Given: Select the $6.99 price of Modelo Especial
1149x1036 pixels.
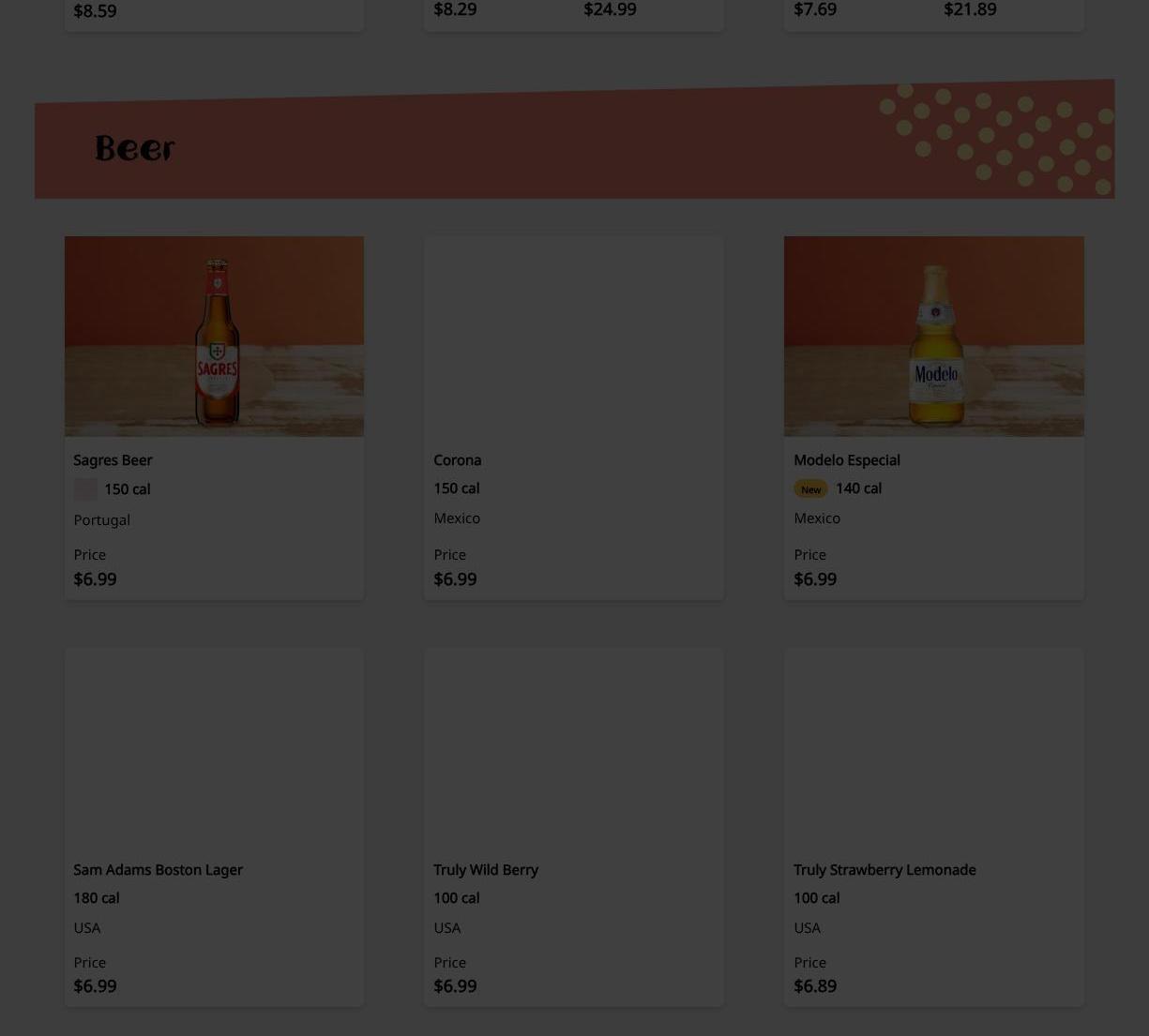Looking at the screenshot, I should 815,579.
